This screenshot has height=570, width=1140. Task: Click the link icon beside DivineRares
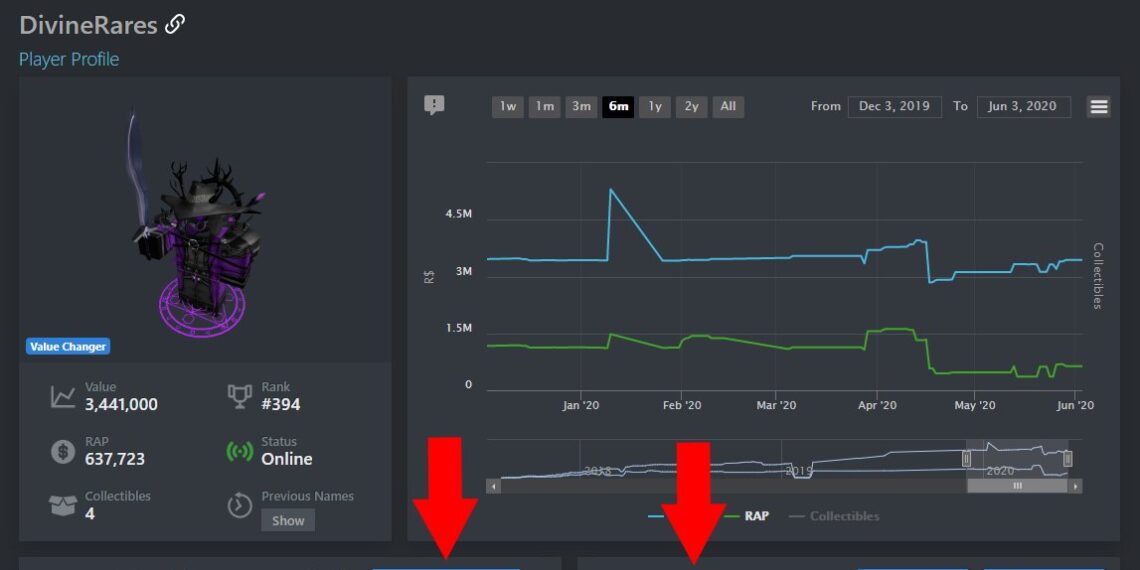[175, 24]
